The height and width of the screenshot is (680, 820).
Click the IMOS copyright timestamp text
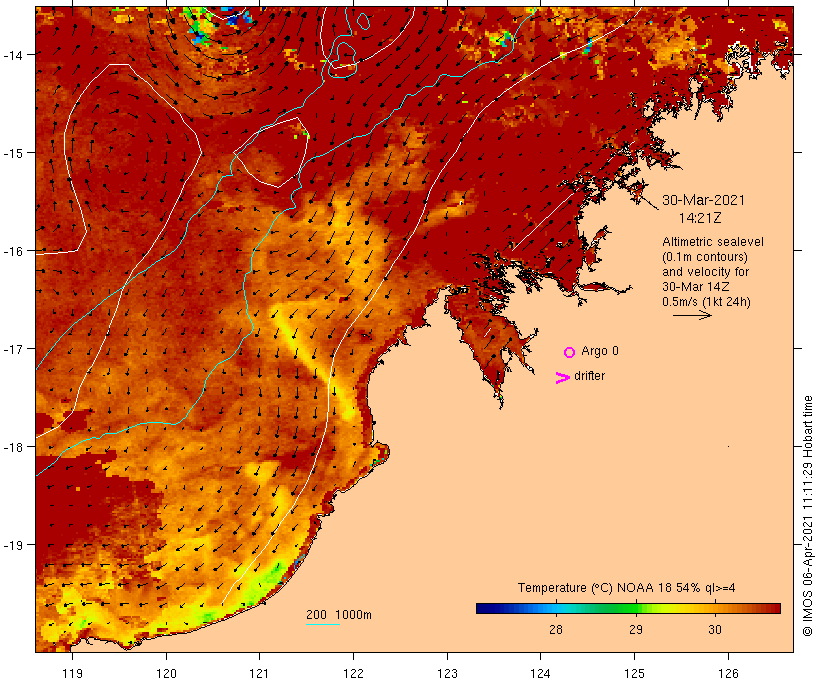808,516
